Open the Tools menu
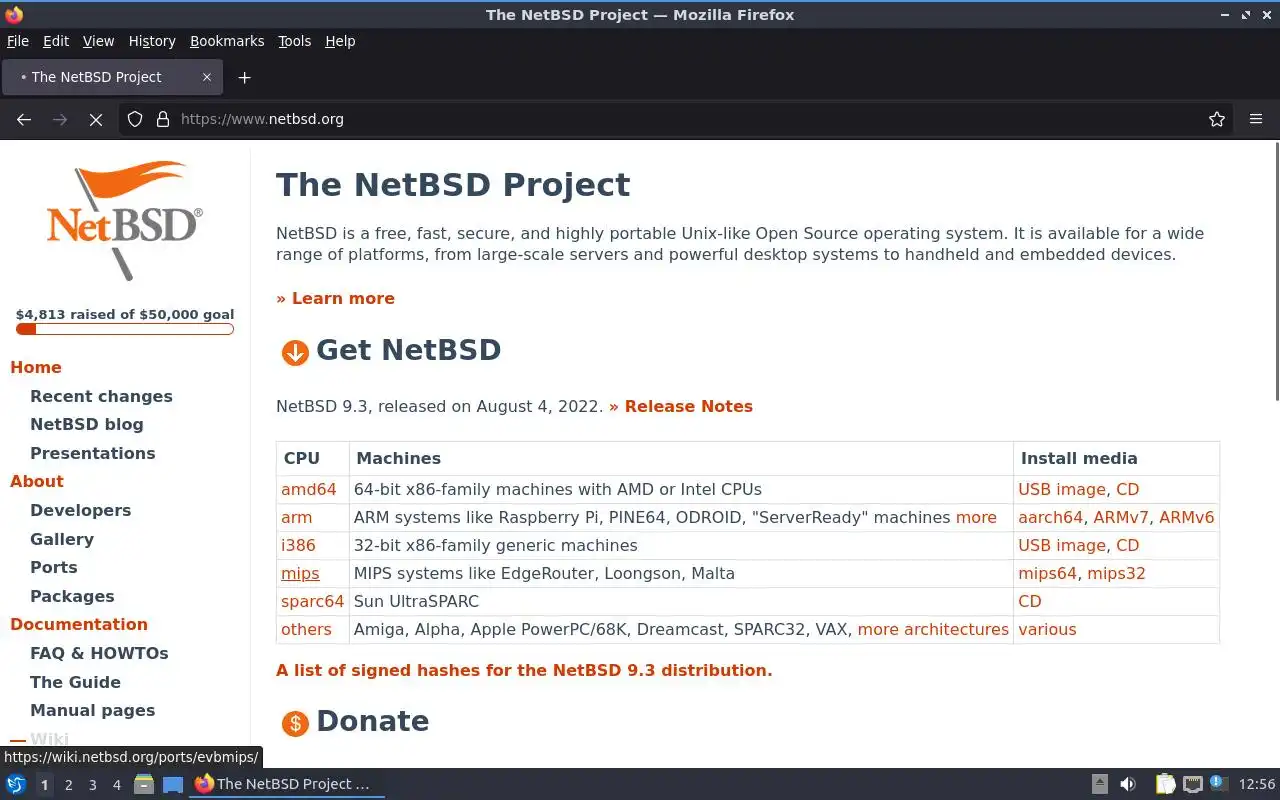Image resolution: width=1280 pixels, height=800 pixels. click(294, 41)
